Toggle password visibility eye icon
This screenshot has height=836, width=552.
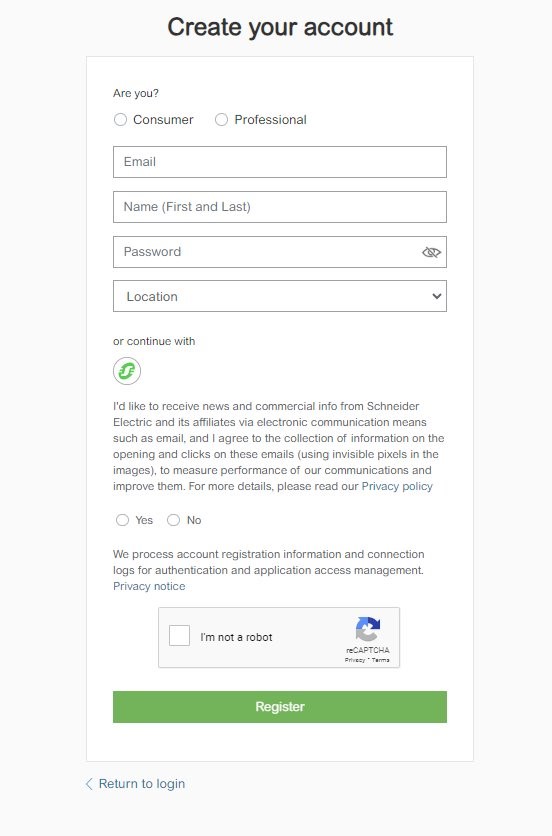431,252
